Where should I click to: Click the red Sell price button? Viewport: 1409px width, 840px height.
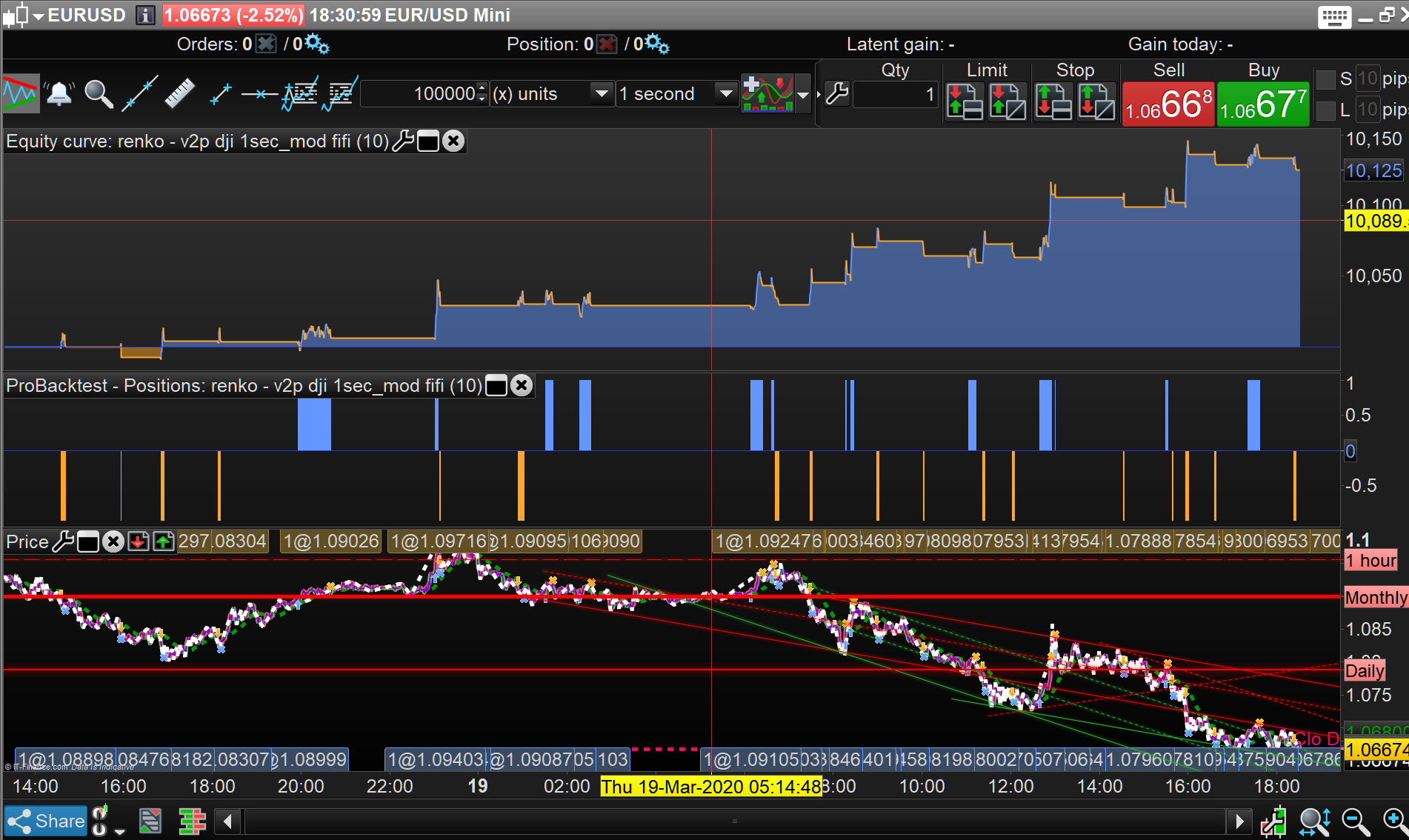coord(1168,104)
